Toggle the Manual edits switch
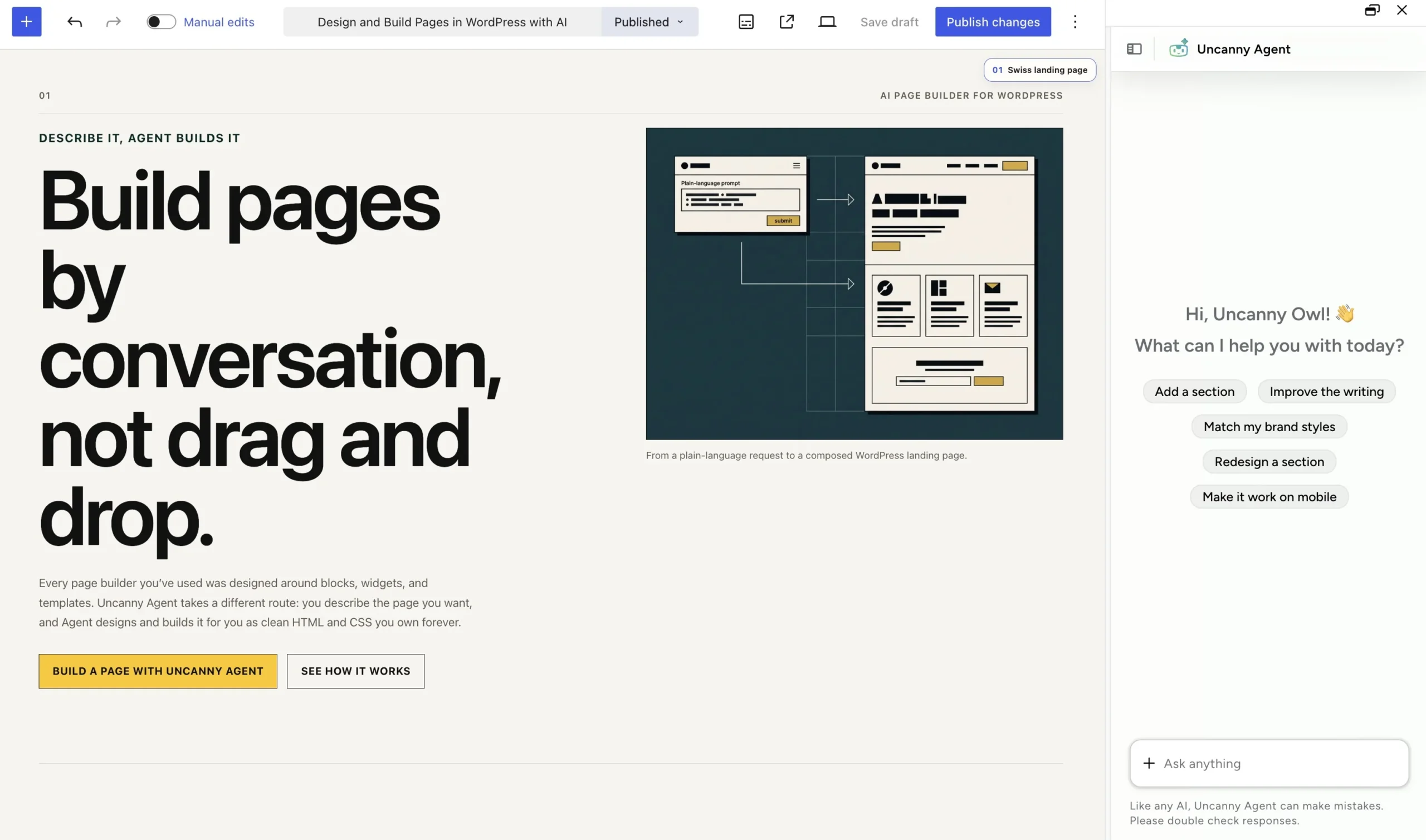This screenshot has height=840, width=1426. [162, 22]
